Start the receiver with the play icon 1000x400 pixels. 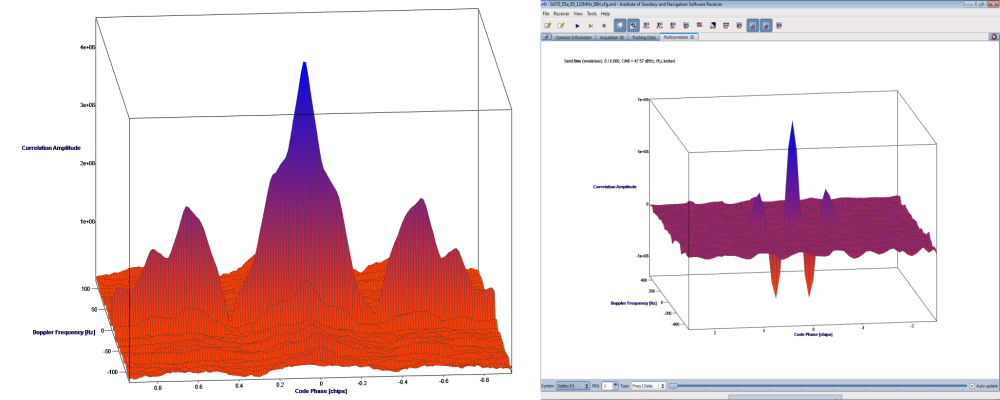pos(577,26)
